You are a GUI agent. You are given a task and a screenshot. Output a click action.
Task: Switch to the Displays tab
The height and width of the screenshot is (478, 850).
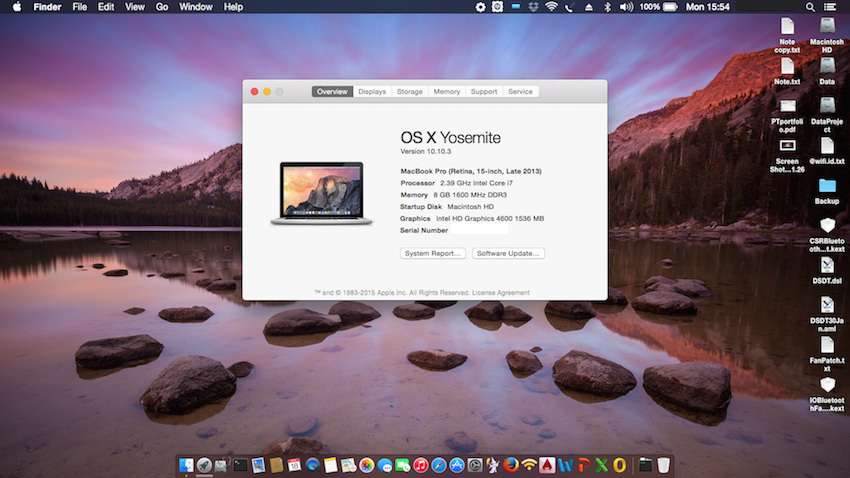372,92
